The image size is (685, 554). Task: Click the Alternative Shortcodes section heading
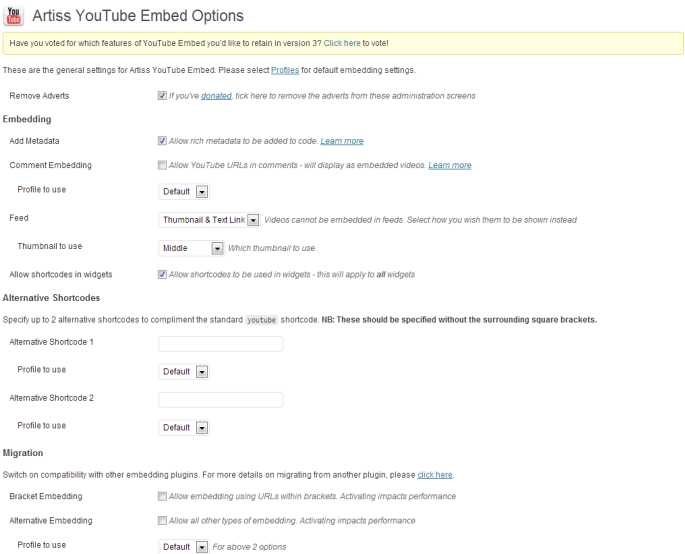[52, 298]
